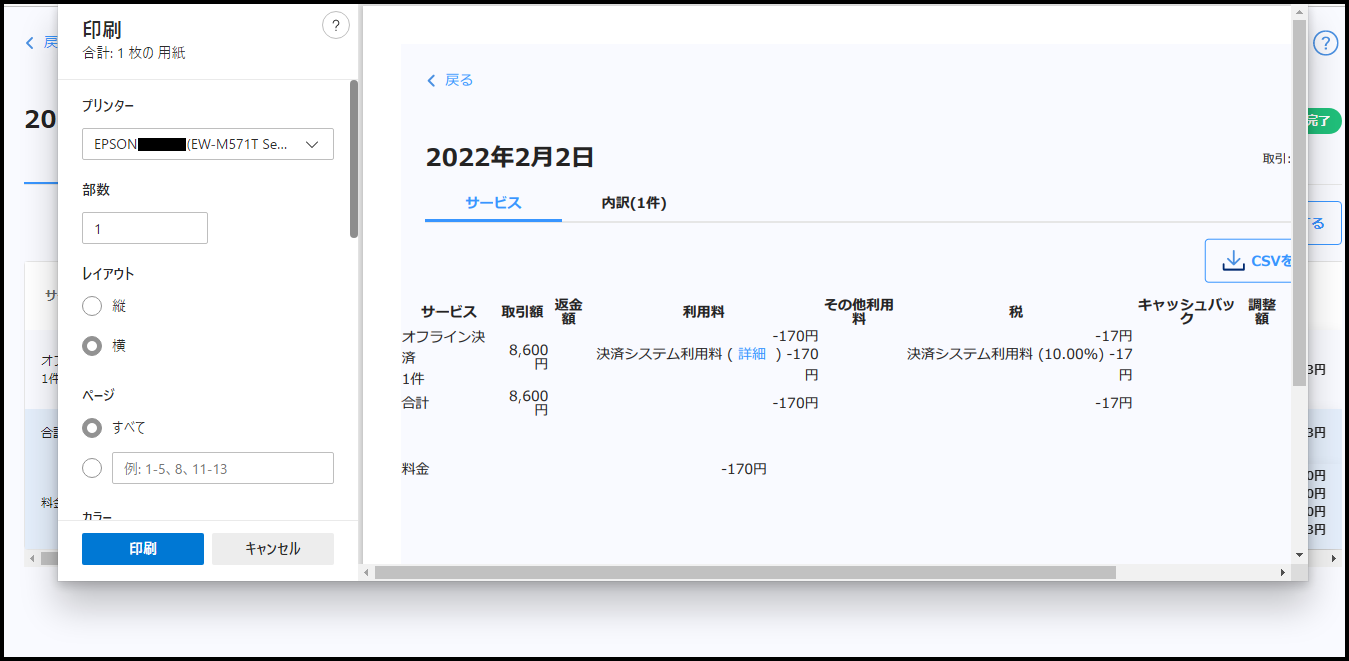The width and height of the screenshot is (1349, 661).
Task: Open the 内訳(1件) tab
Action: point(633,203)
